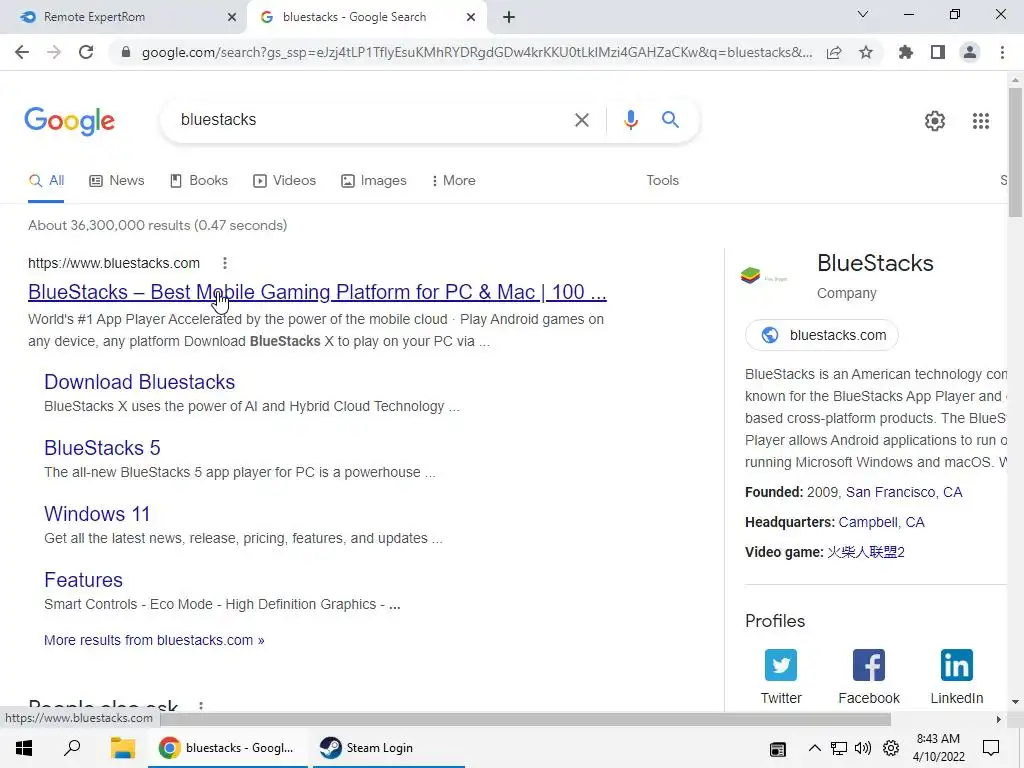Open the volume control in tray
The image size is (1024, 768).
pyautogui.click(x=863, y=748)
